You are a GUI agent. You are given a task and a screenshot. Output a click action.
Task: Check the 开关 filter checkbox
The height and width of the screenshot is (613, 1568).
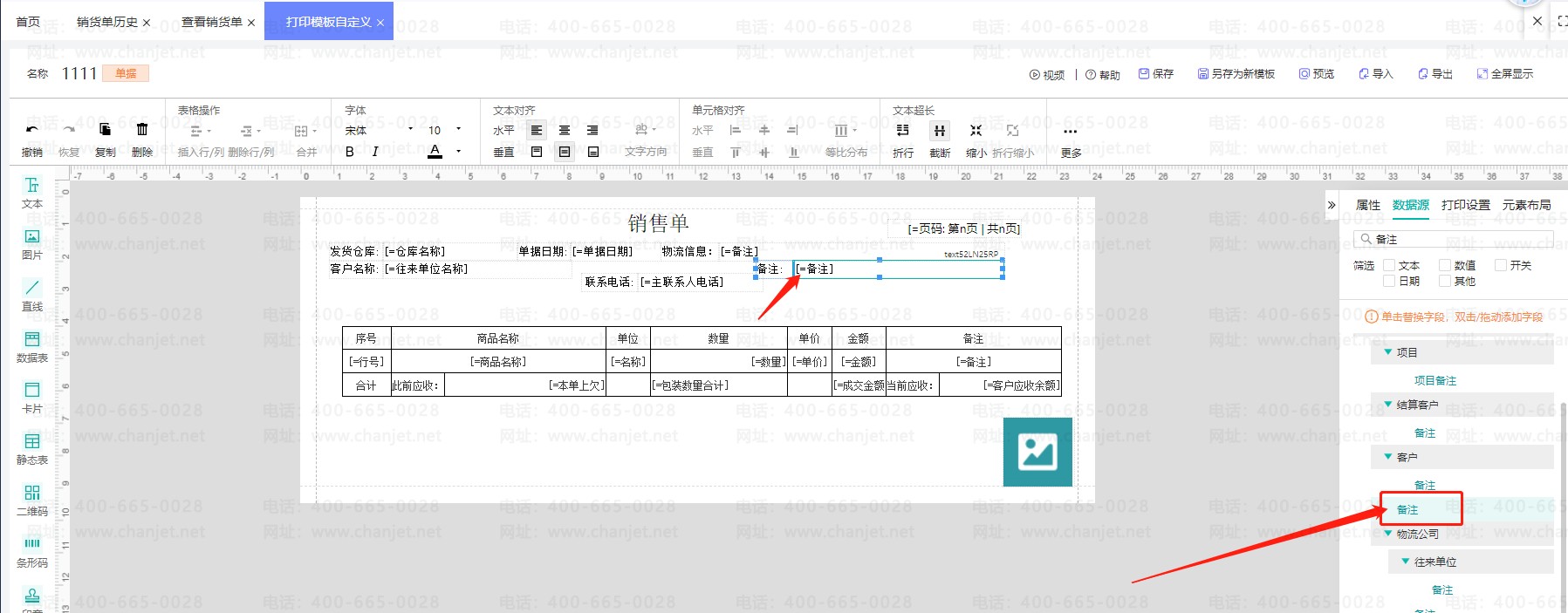1501,265
